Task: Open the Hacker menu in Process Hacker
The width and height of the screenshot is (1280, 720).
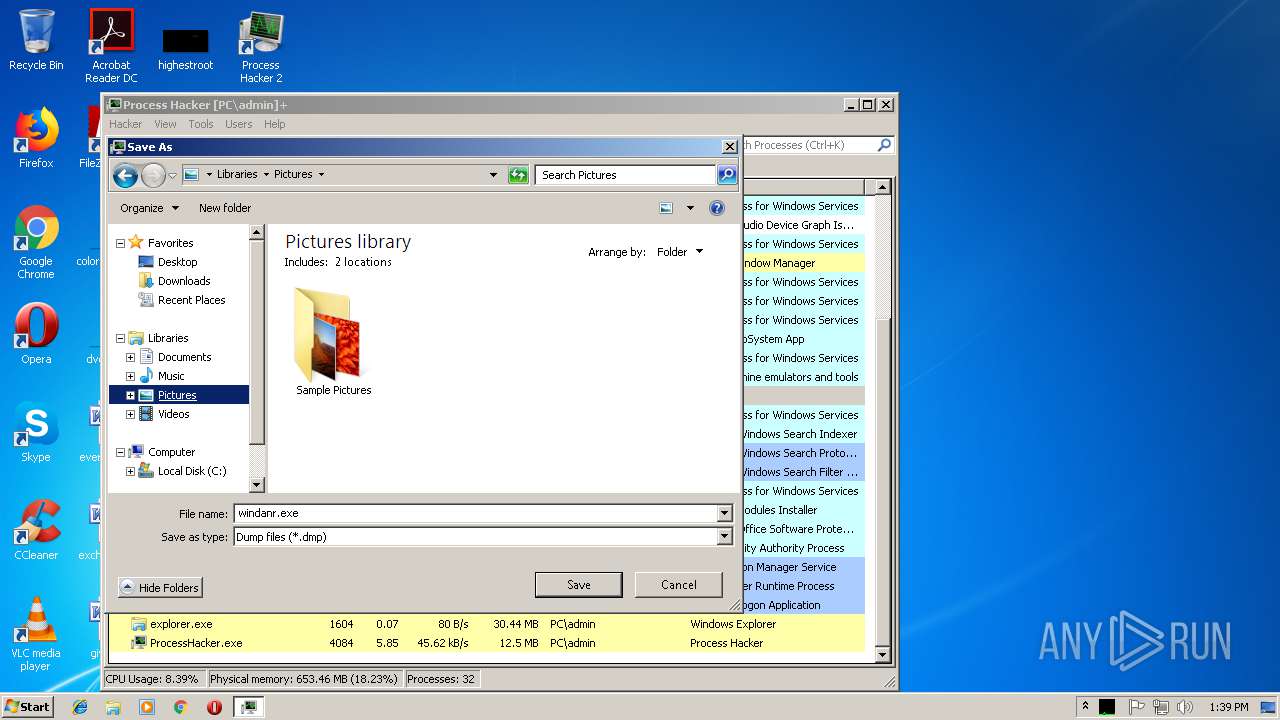Action: coord(125,124)
